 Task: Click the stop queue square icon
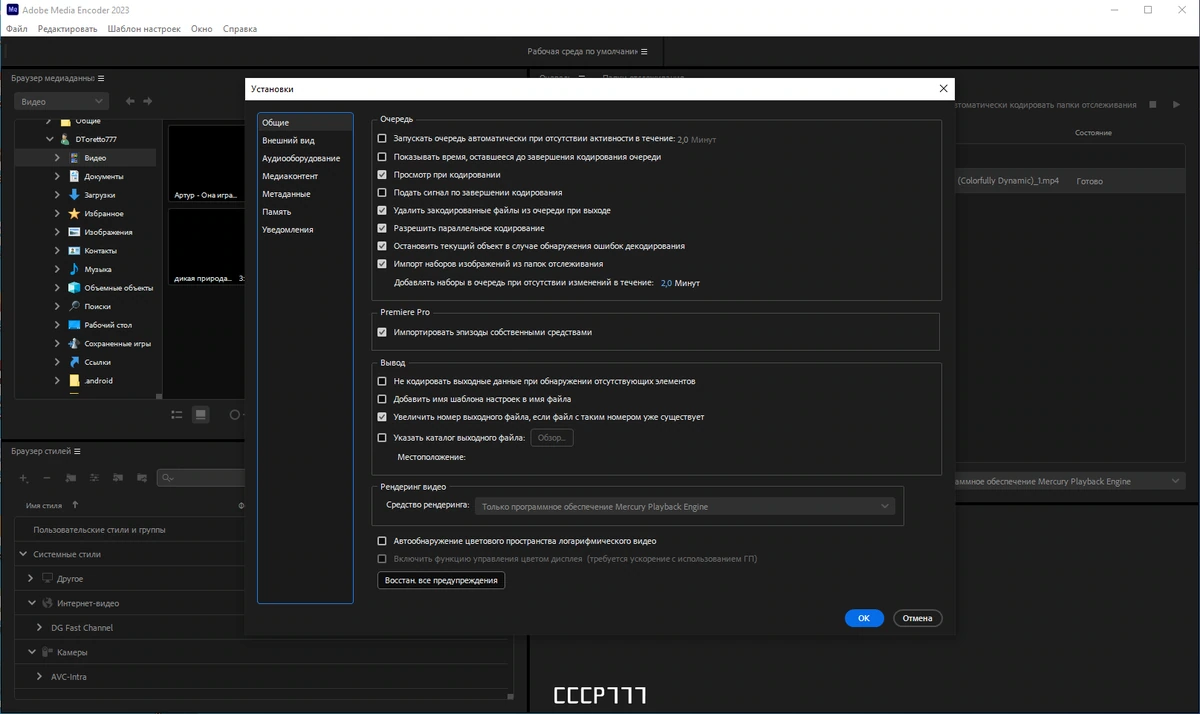[x=1153, y=104]
